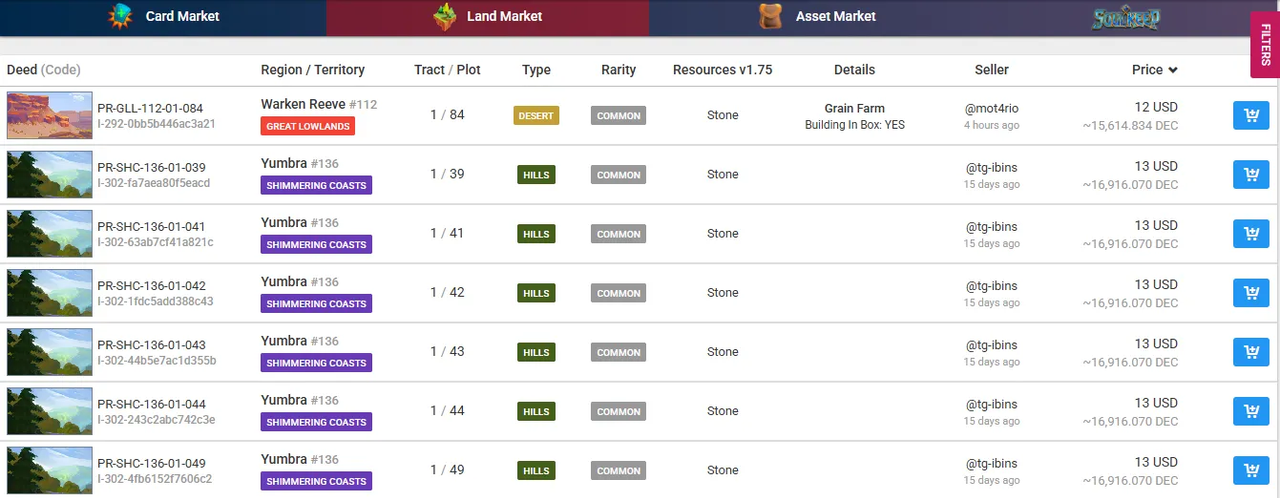Add plot PR-SHC-136-01-044 to cart
Image resolution: width=1280 pixels, height=498 pixels.
(x=1251, y=411)
